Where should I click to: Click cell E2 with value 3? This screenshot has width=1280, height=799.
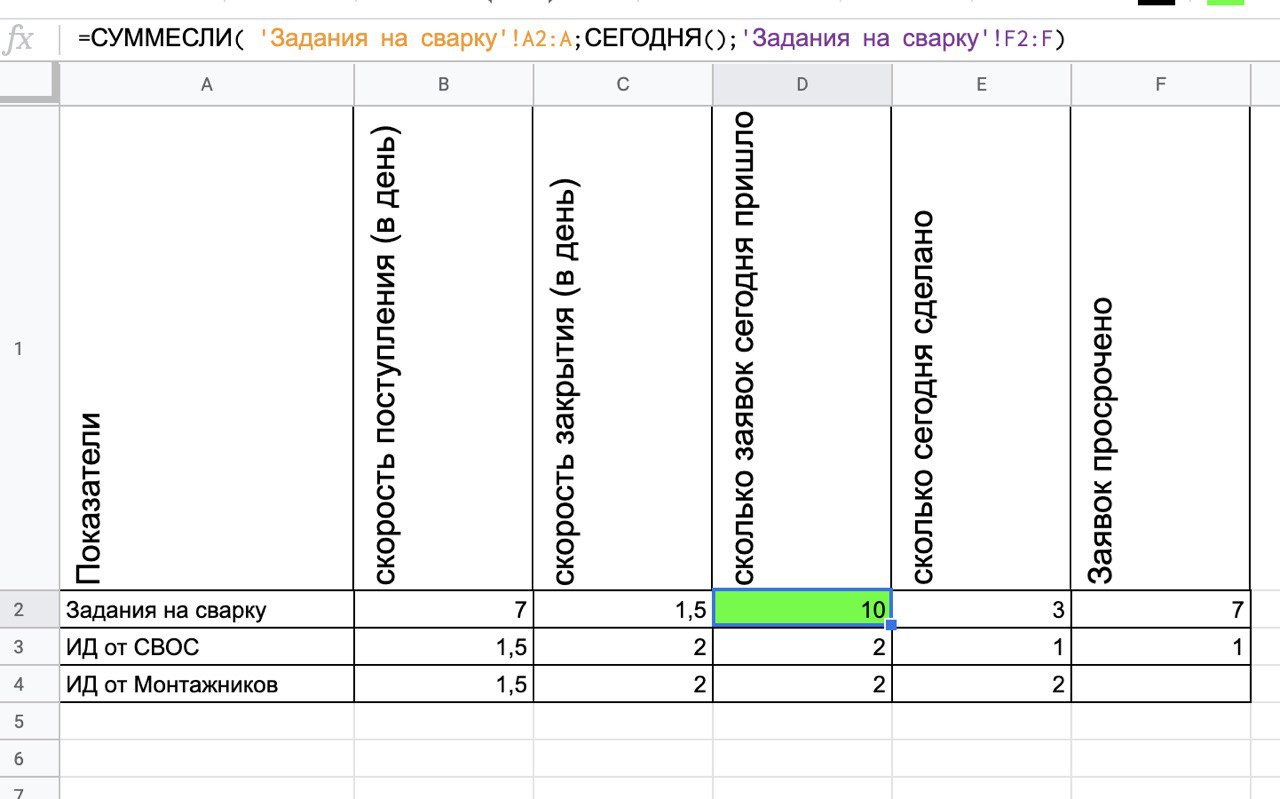[x=981, y=609]
